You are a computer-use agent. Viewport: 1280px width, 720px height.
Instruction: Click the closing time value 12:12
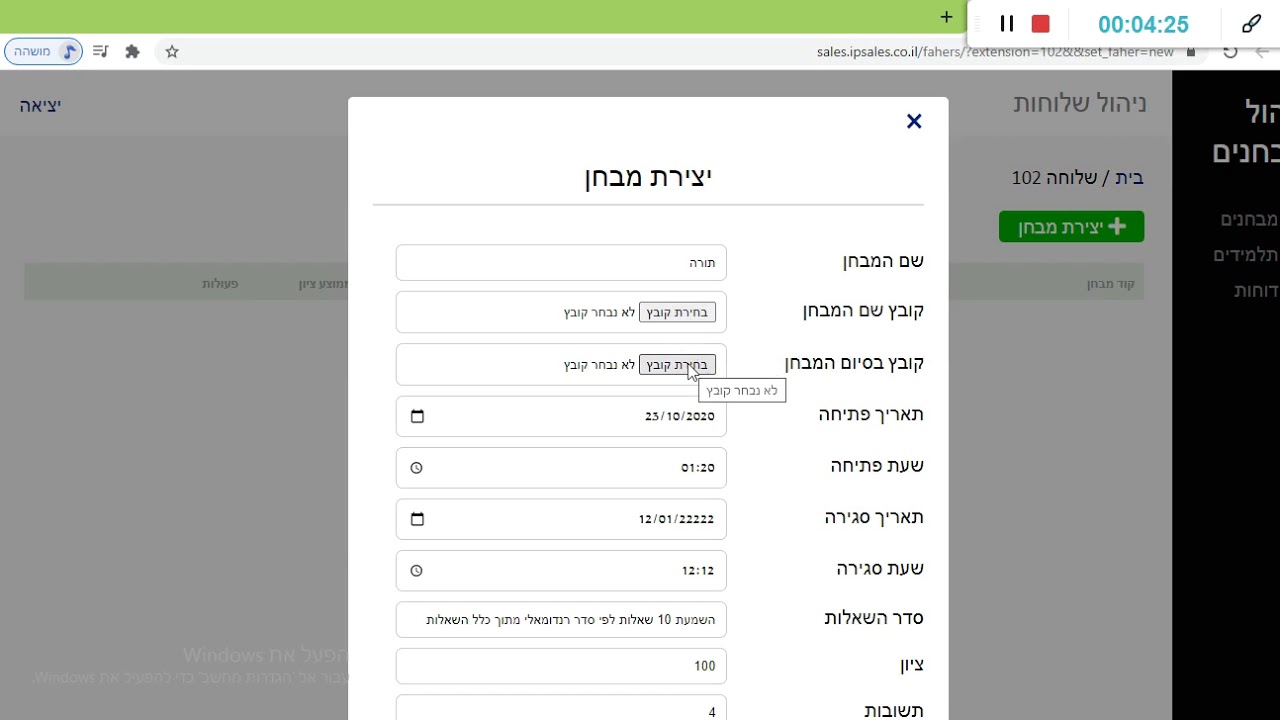tap(698, 571)
